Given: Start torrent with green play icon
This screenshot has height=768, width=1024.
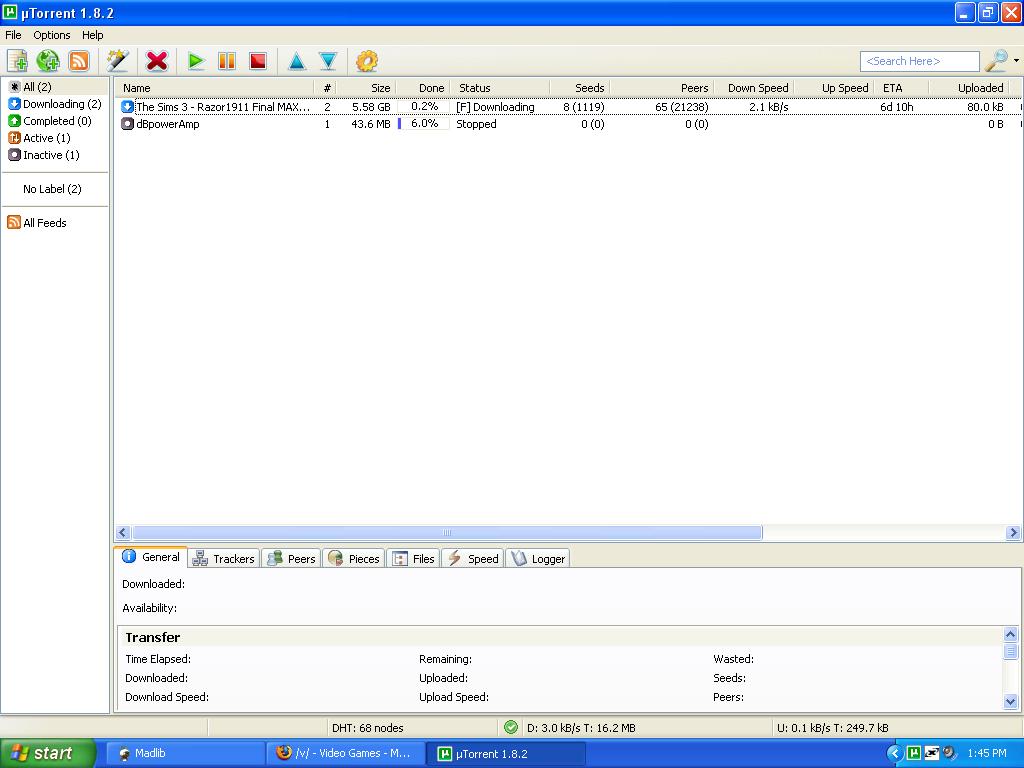Looking at the screenshot, I should click(x=196, y=61).
